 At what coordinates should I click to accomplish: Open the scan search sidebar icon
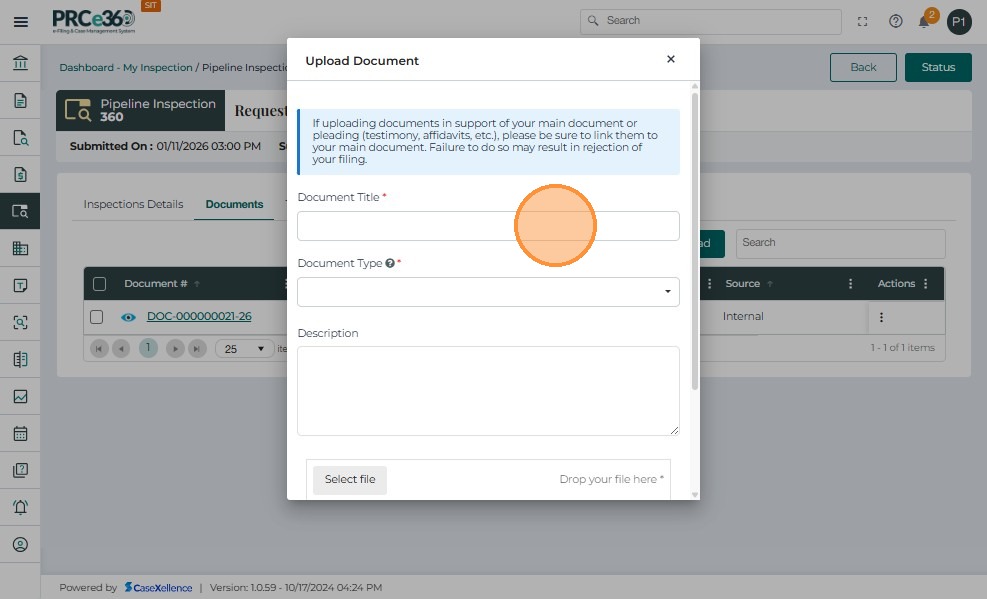click(x=20, y=322)
